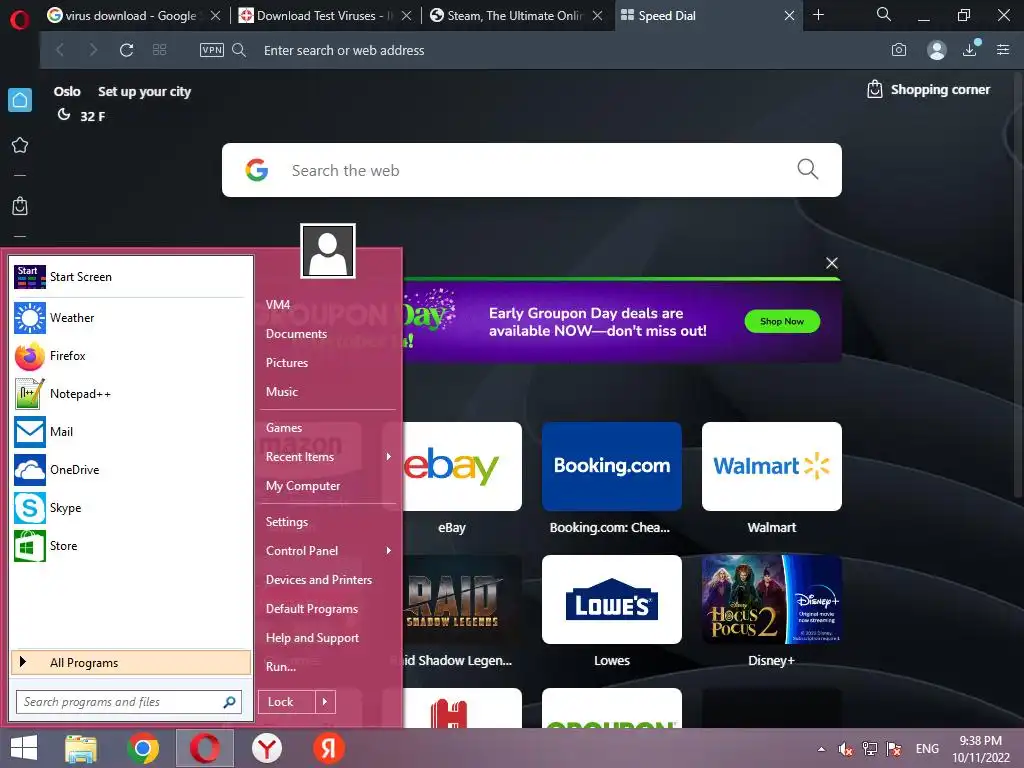Click the sidebar Home icon

coord(20,100)
